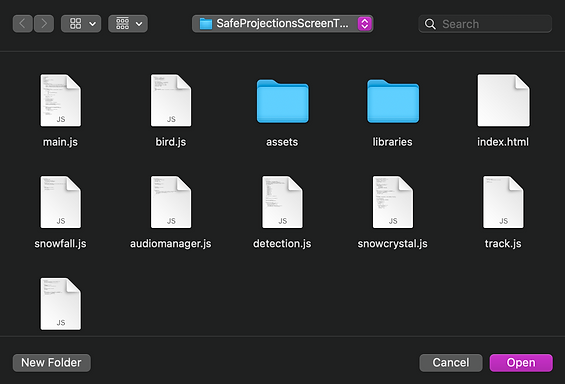Click the detection.js filename label
The height and width of the screenshot is (384, 565).
coord(282,244)
